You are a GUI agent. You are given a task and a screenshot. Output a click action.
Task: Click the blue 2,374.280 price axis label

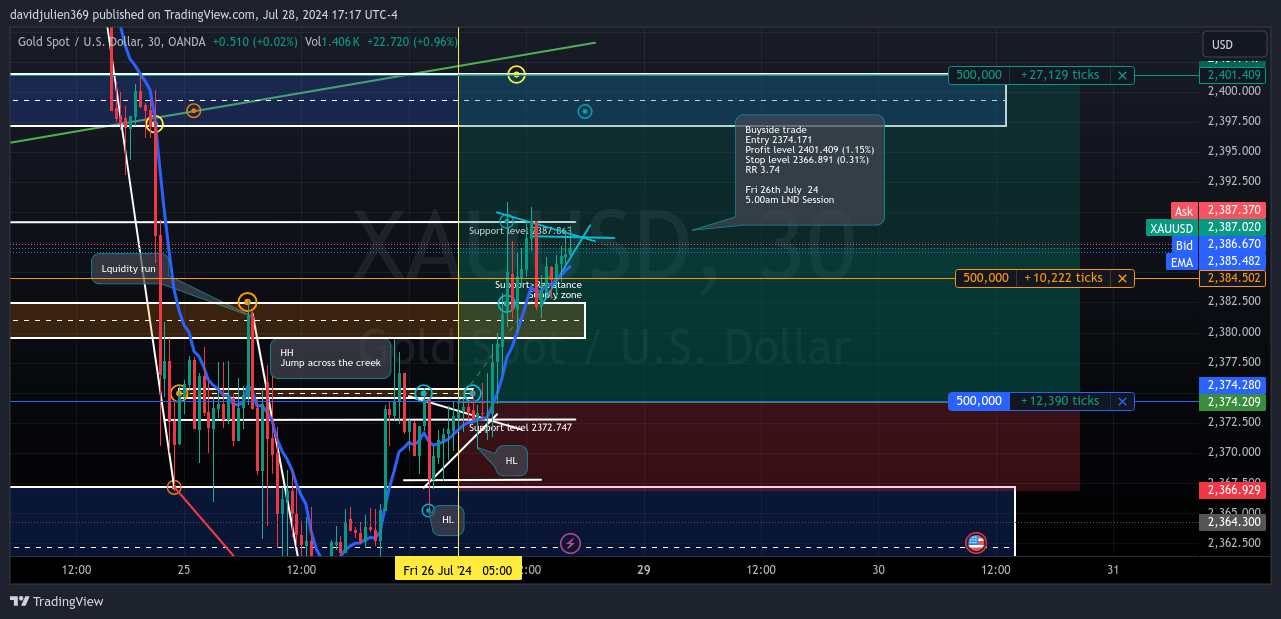pos(1232,385)
